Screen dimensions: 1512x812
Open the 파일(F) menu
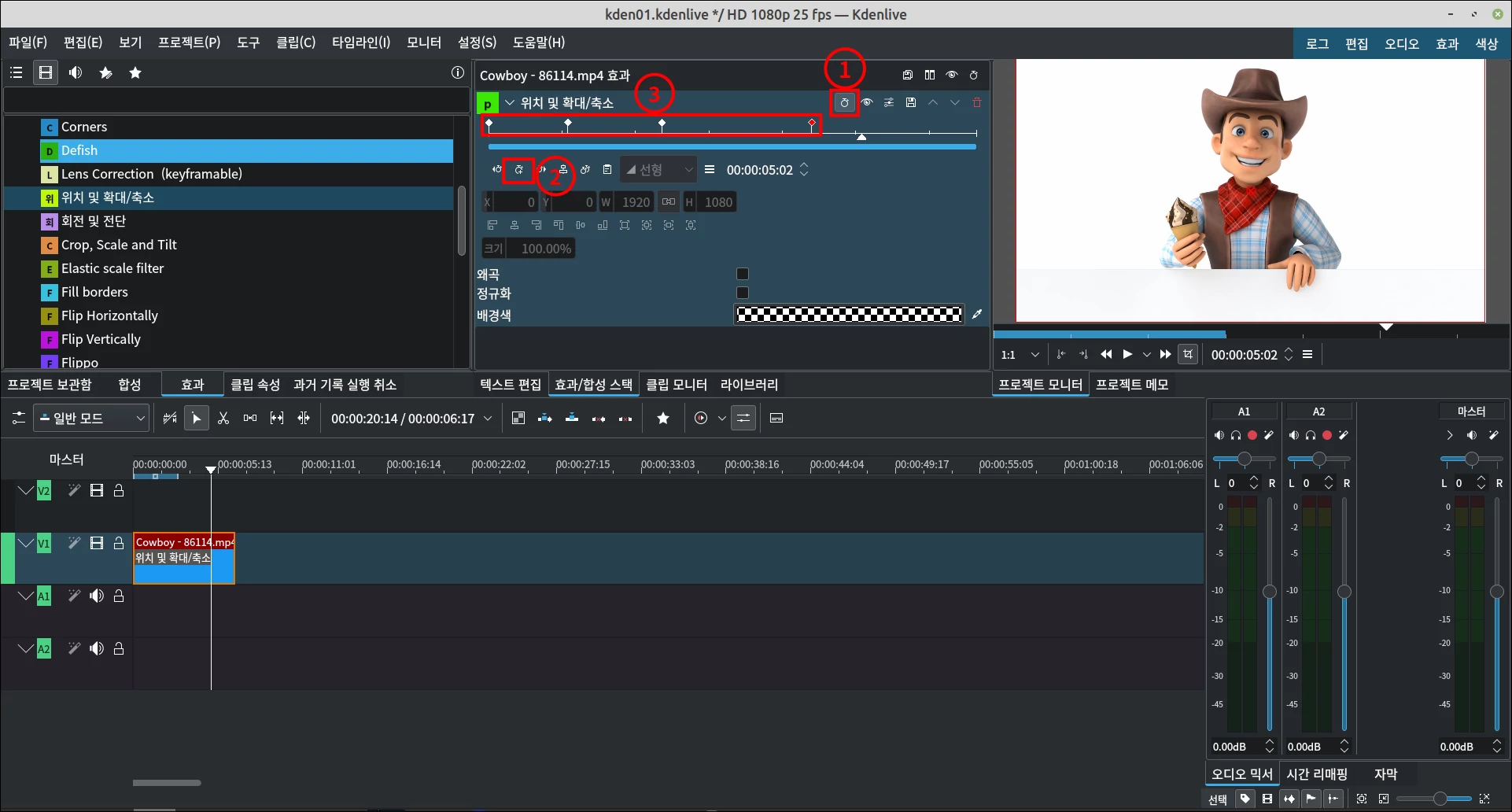(28, 42)
